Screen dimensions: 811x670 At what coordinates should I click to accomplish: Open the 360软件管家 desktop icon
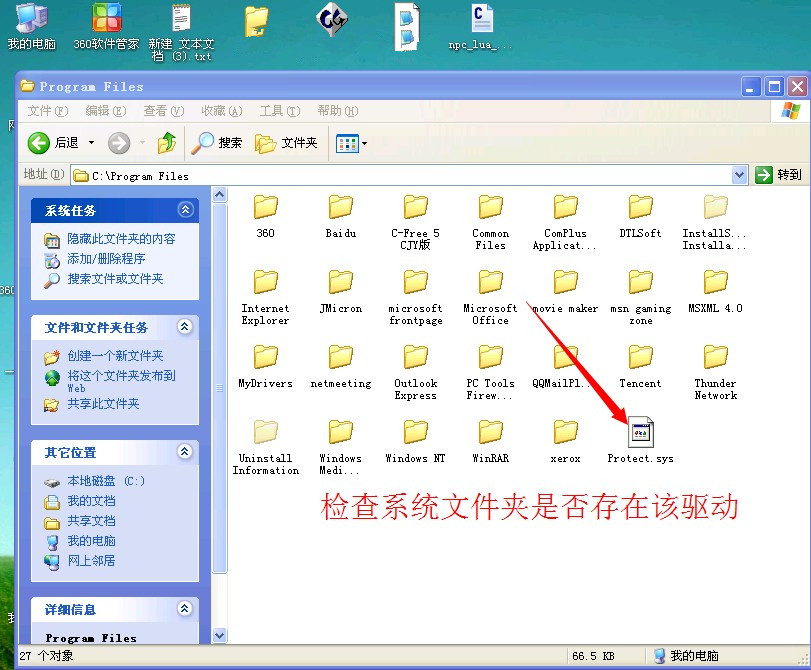coord(106,18)
